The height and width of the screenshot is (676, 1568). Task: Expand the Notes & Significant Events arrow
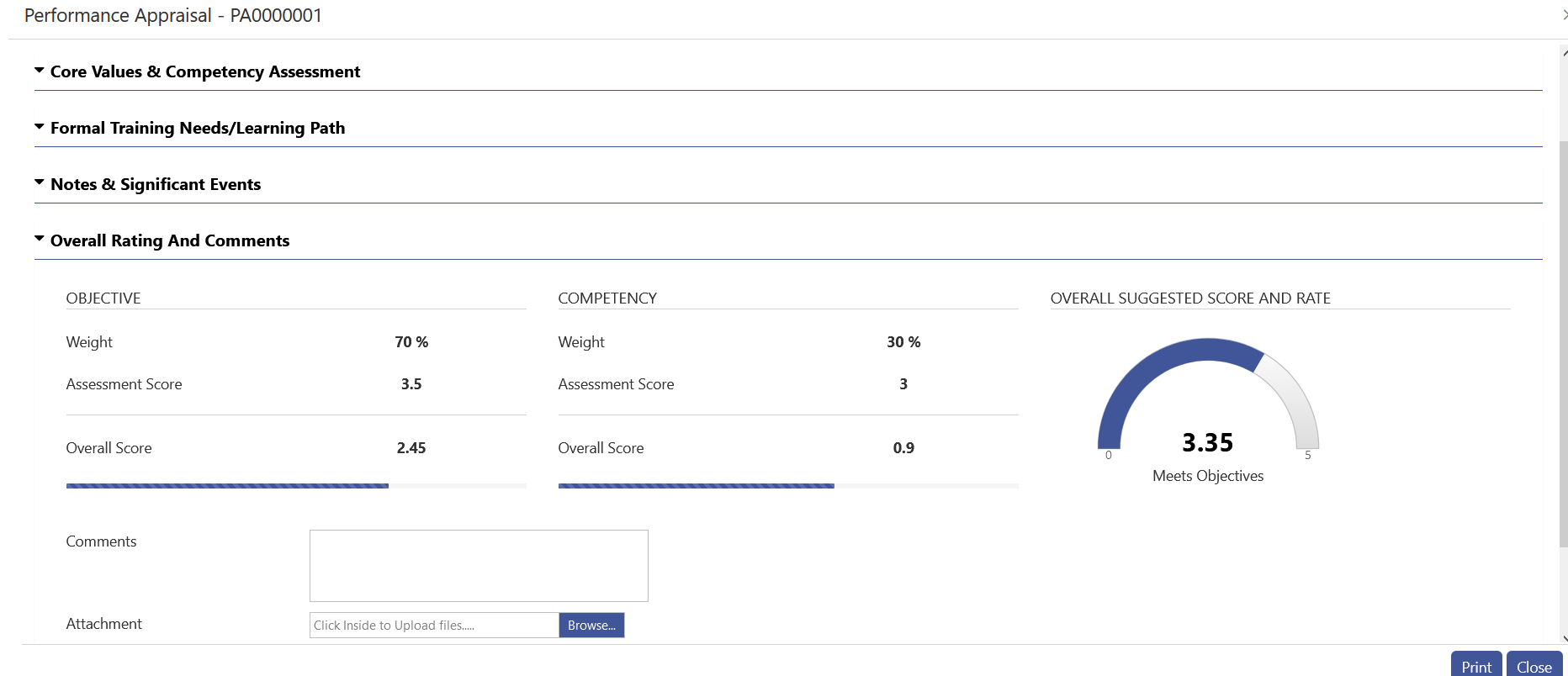(x=39, y=182)
